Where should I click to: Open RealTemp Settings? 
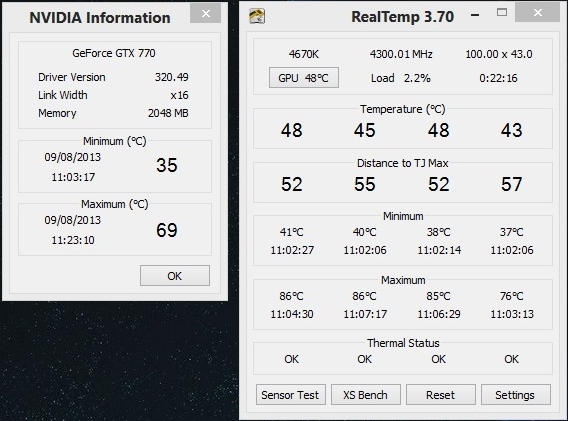[x=515, y=395]
